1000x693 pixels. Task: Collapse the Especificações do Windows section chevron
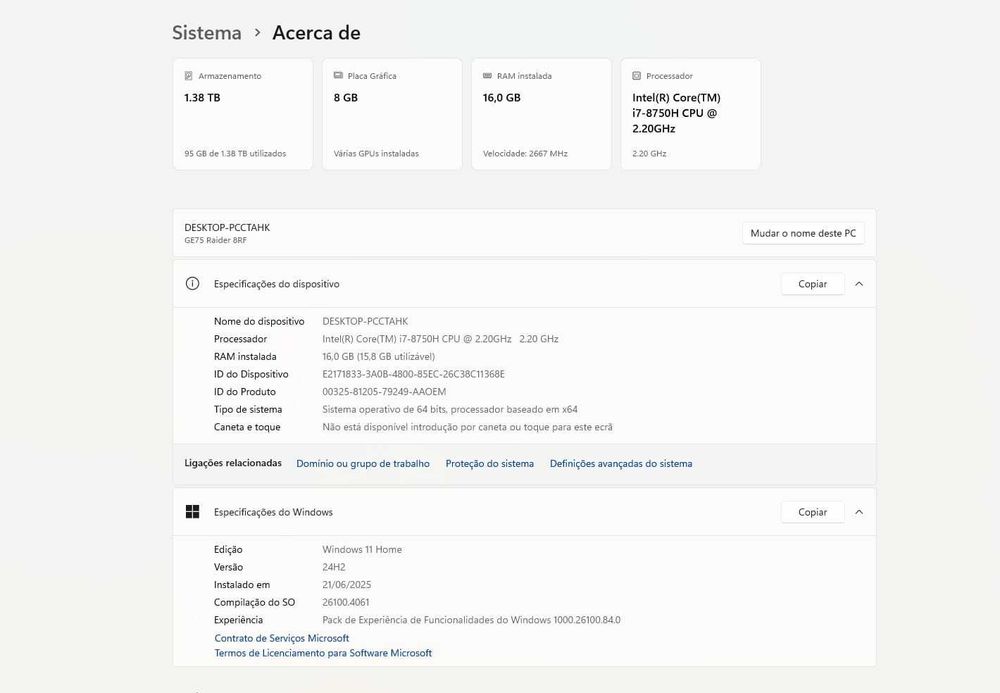pos(859,512)
